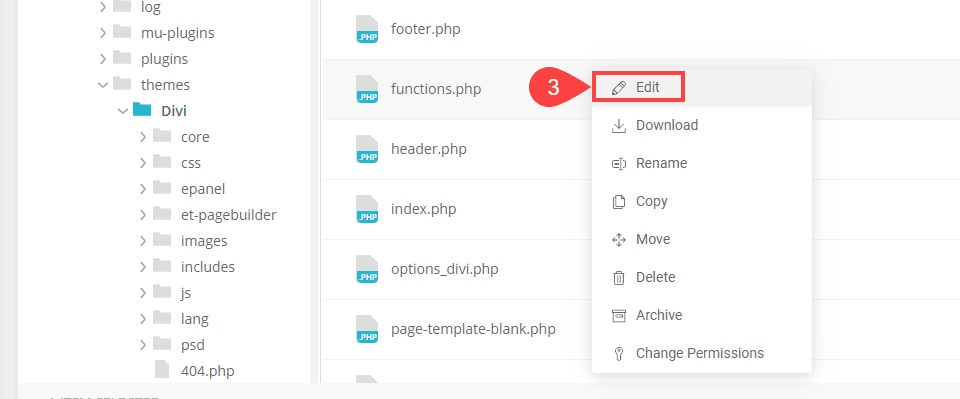Expand the includes folder chevron
The width and height of the screenshot is (960, 399).
click(142, 267)
